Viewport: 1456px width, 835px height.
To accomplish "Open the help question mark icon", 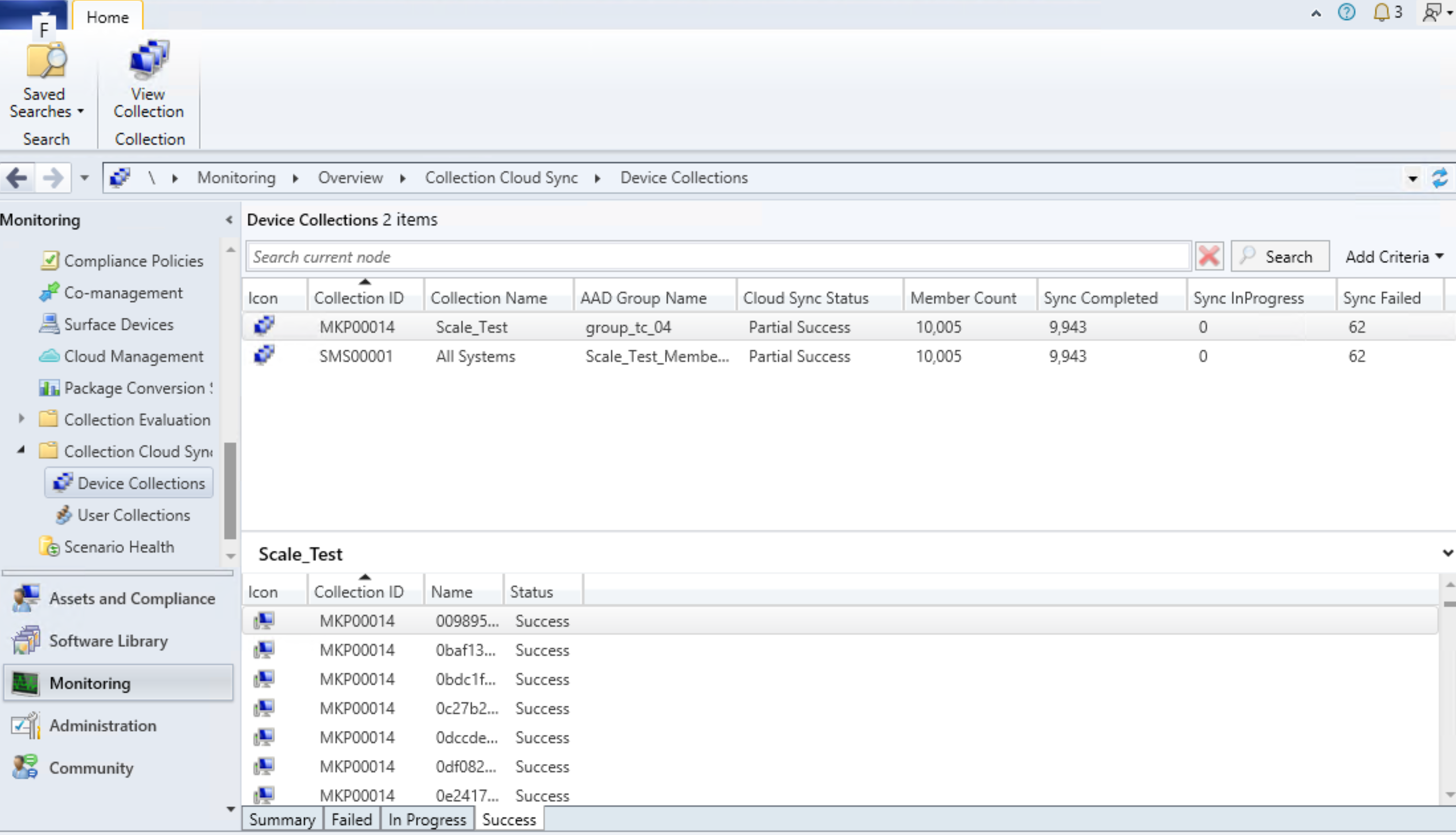I will [1347, 13].
